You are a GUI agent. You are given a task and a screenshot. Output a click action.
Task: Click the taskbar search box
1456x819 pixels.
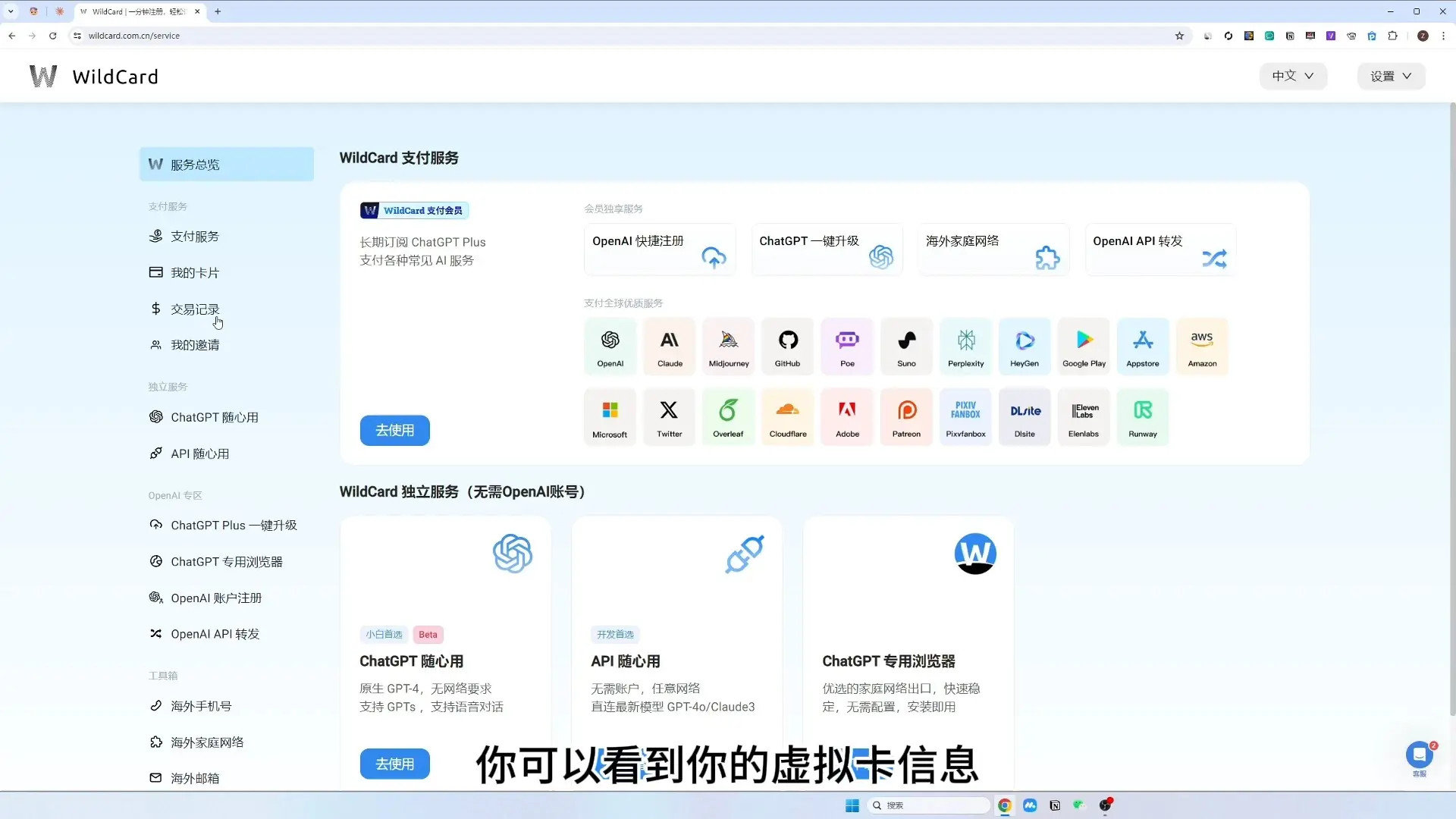928,805
